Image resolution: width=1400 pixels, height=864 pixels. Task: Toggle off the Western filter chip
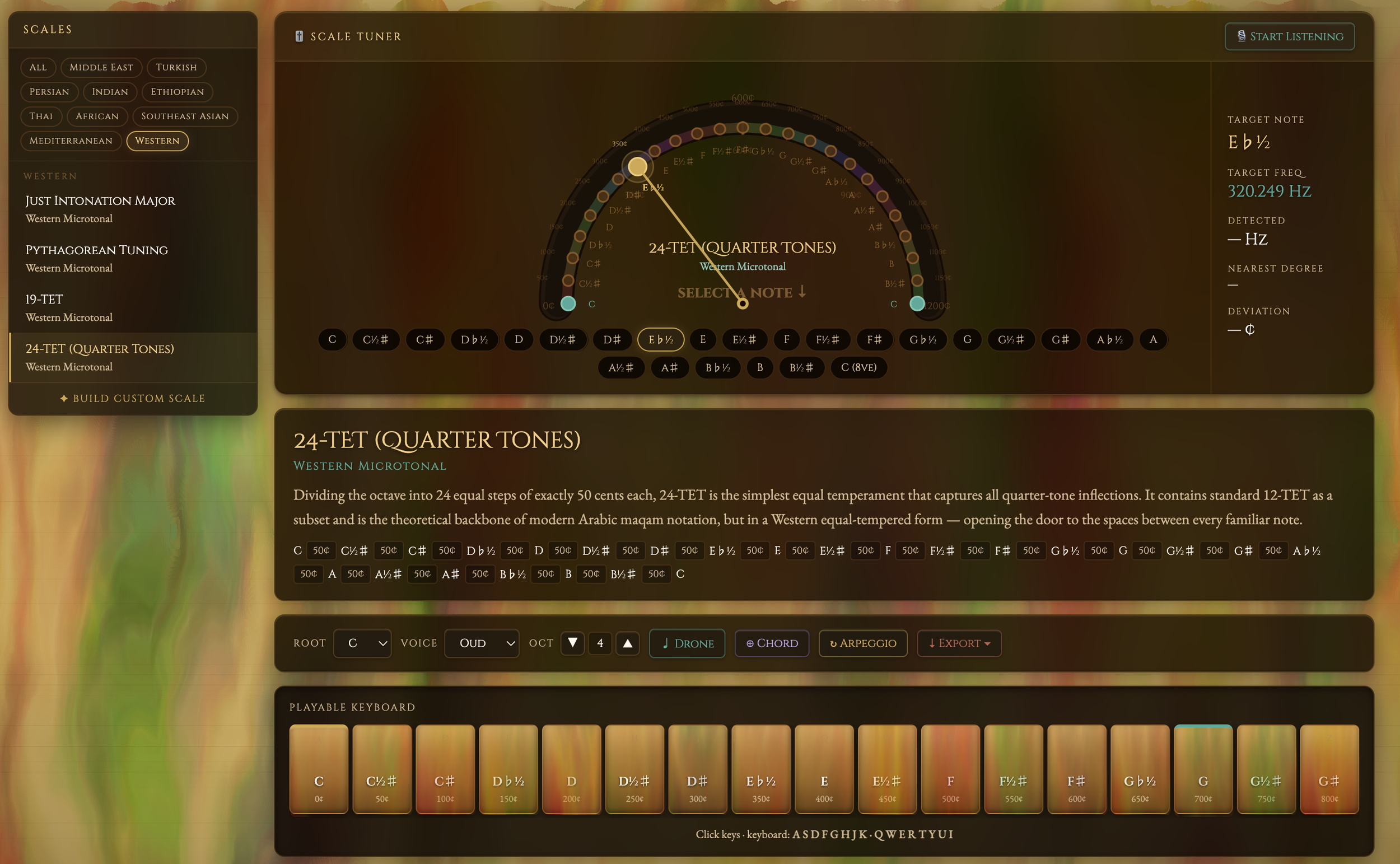click(157, 141)
